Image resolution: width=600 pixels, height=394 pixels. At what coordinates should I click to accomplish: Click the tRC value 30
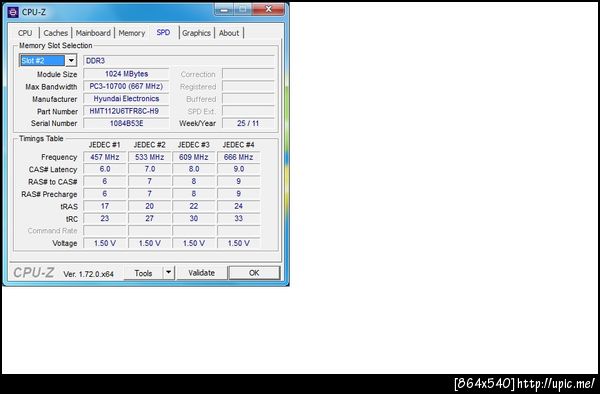point(194,218)
